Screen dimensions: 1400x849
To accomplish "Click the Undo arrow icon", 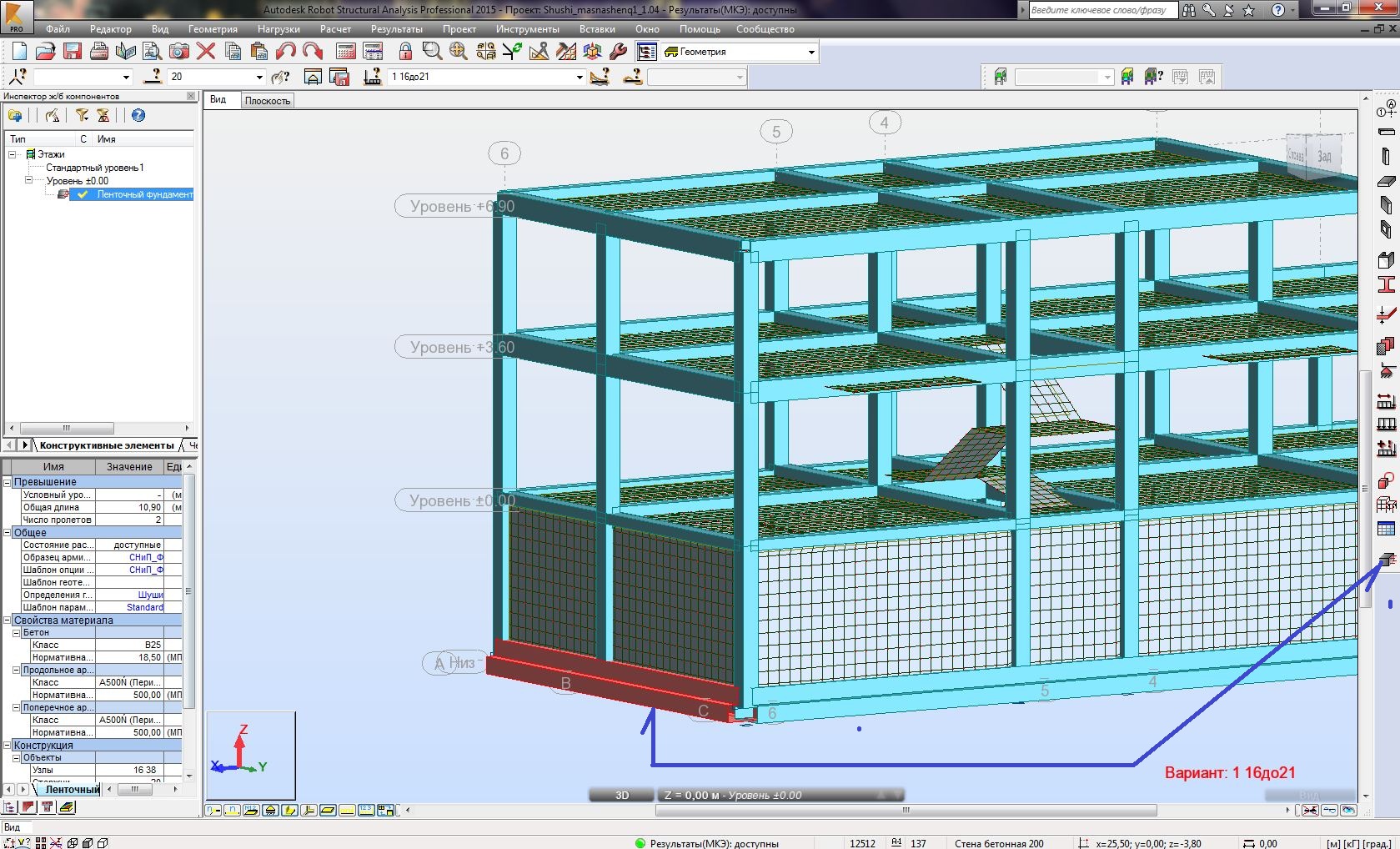I will pyautogui.click(x=286, y=52).
